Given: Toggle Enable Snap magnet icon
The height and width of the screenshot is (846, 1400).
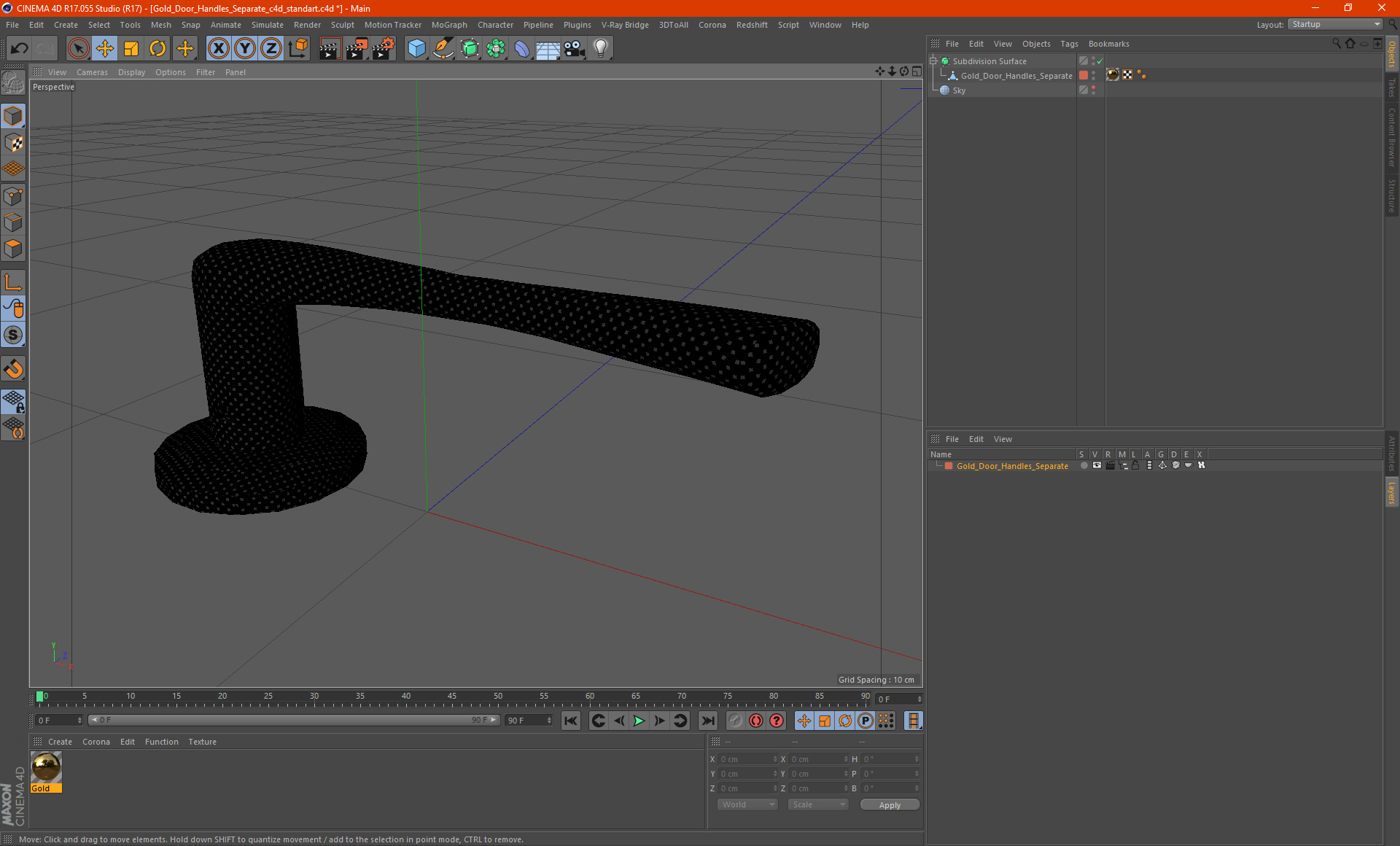Looking at the screenshot, I should point(13,368).
